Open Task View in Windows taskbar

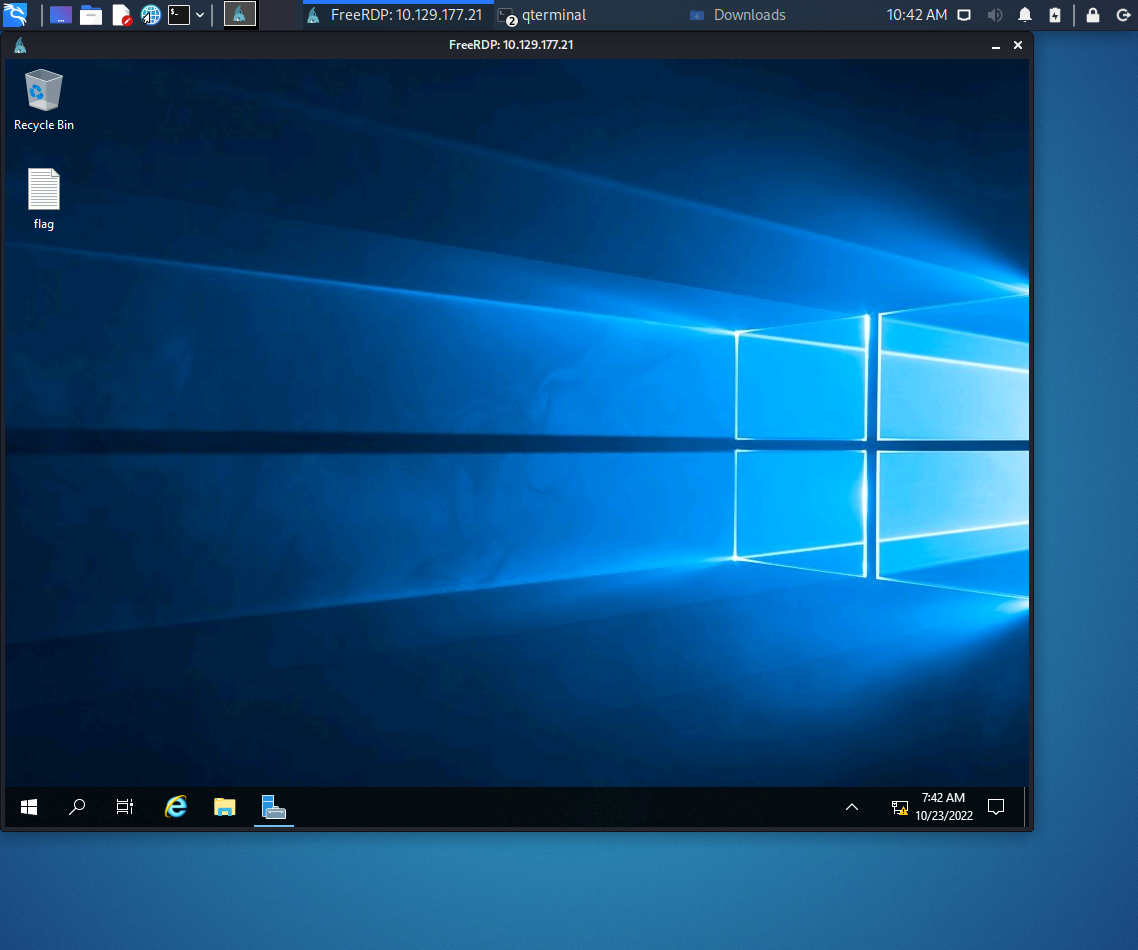[125, 807]
